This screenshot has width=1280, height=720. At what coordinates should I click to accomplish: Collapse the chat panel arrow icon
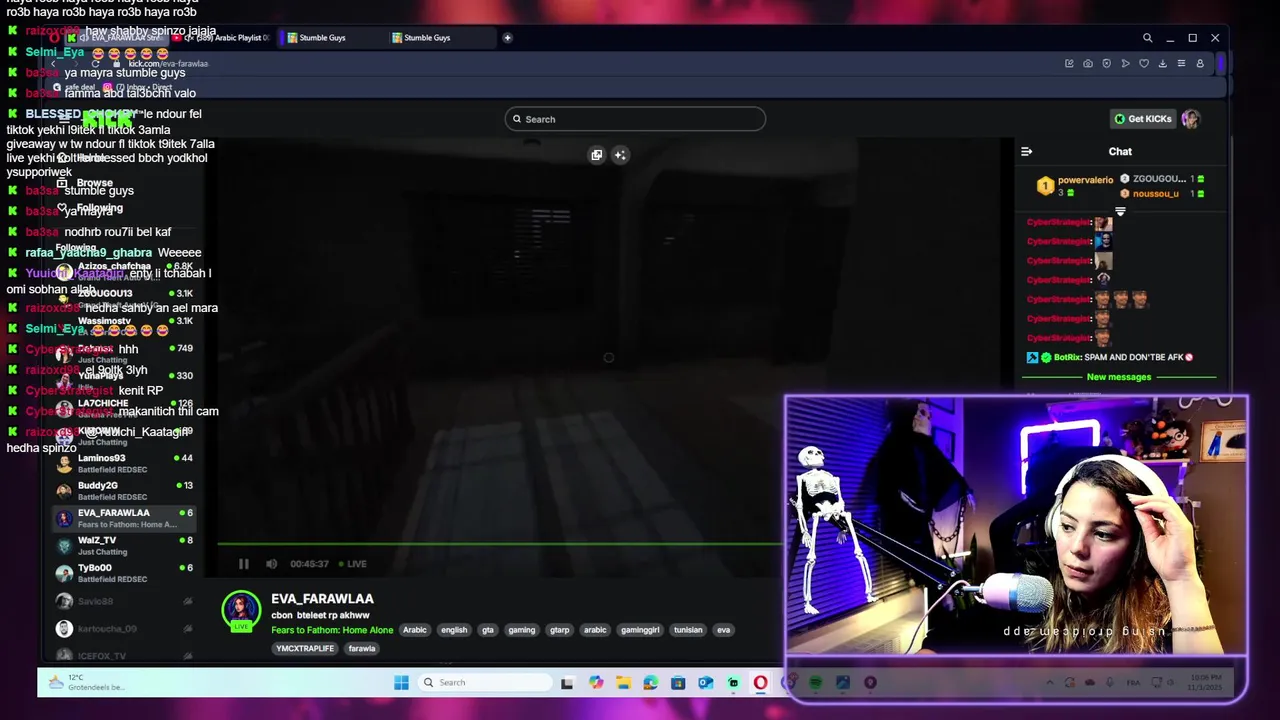click(x=1026, y=152)
